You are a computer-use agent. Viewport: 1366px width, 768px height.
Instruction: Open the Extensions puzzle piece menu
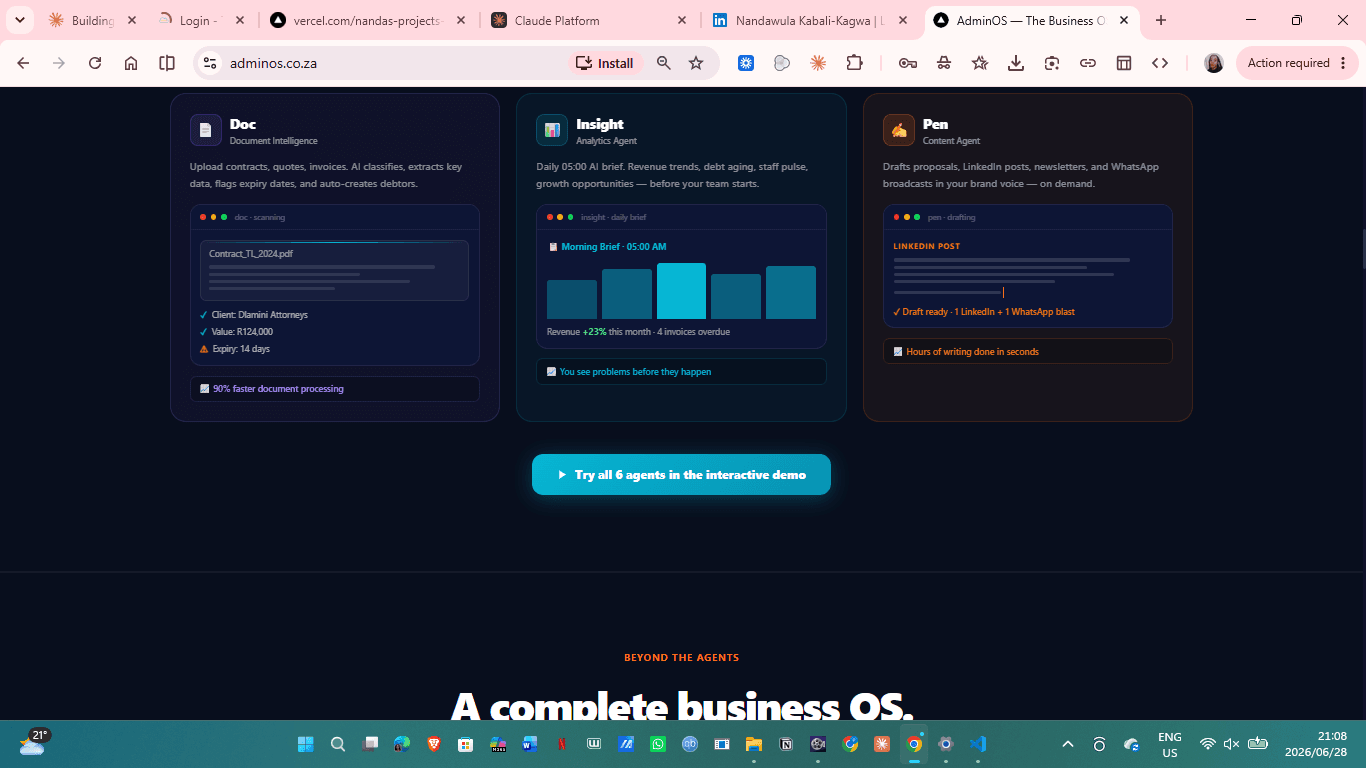854,63
